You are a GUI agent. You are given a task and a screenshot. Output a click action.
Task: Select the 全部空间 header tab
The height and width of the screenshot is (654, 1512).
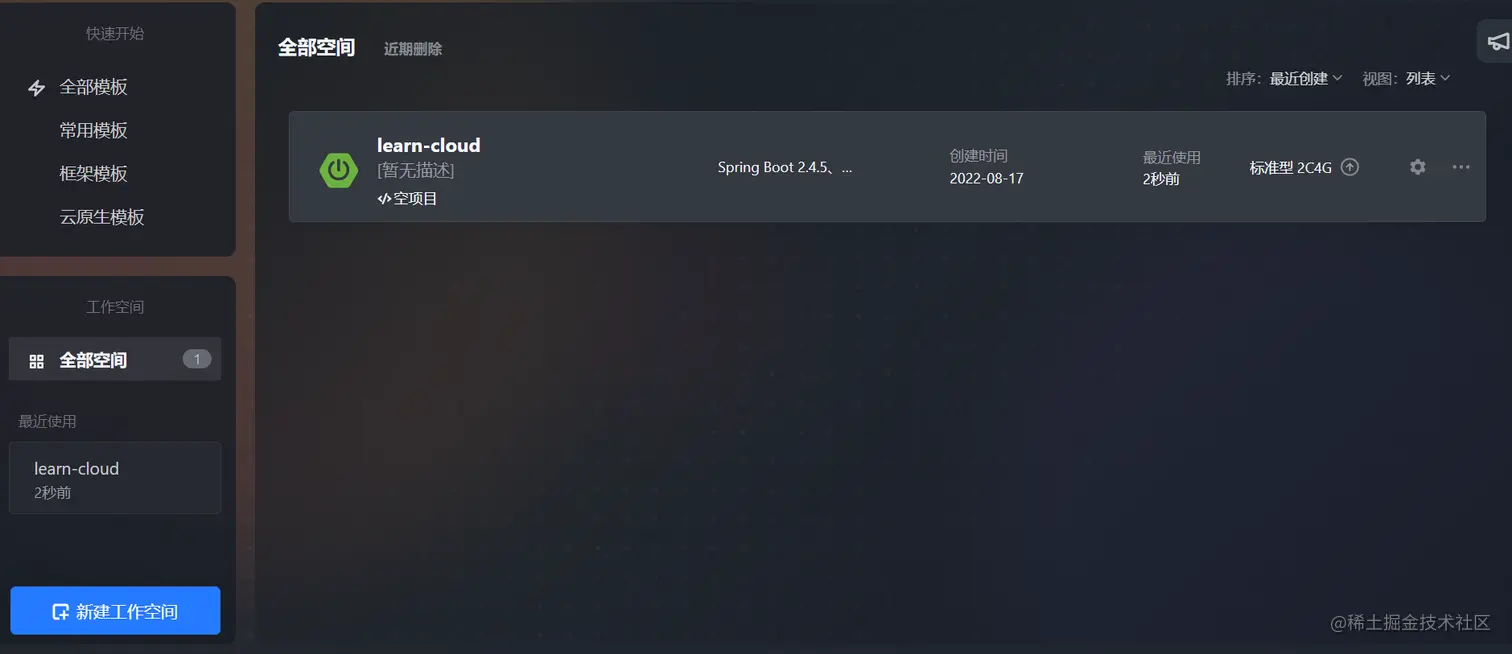(x=316, y=48)
